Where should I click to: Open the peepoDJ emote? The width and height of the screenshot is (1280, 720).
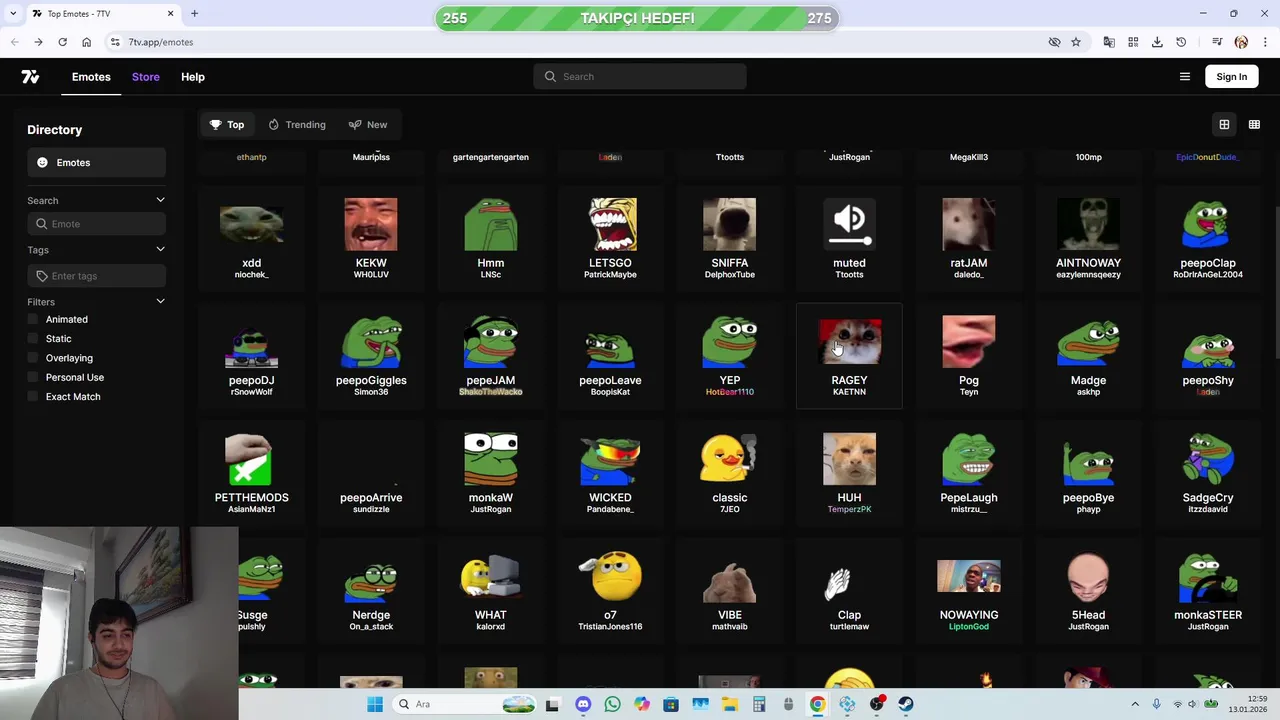pos(251,355)
